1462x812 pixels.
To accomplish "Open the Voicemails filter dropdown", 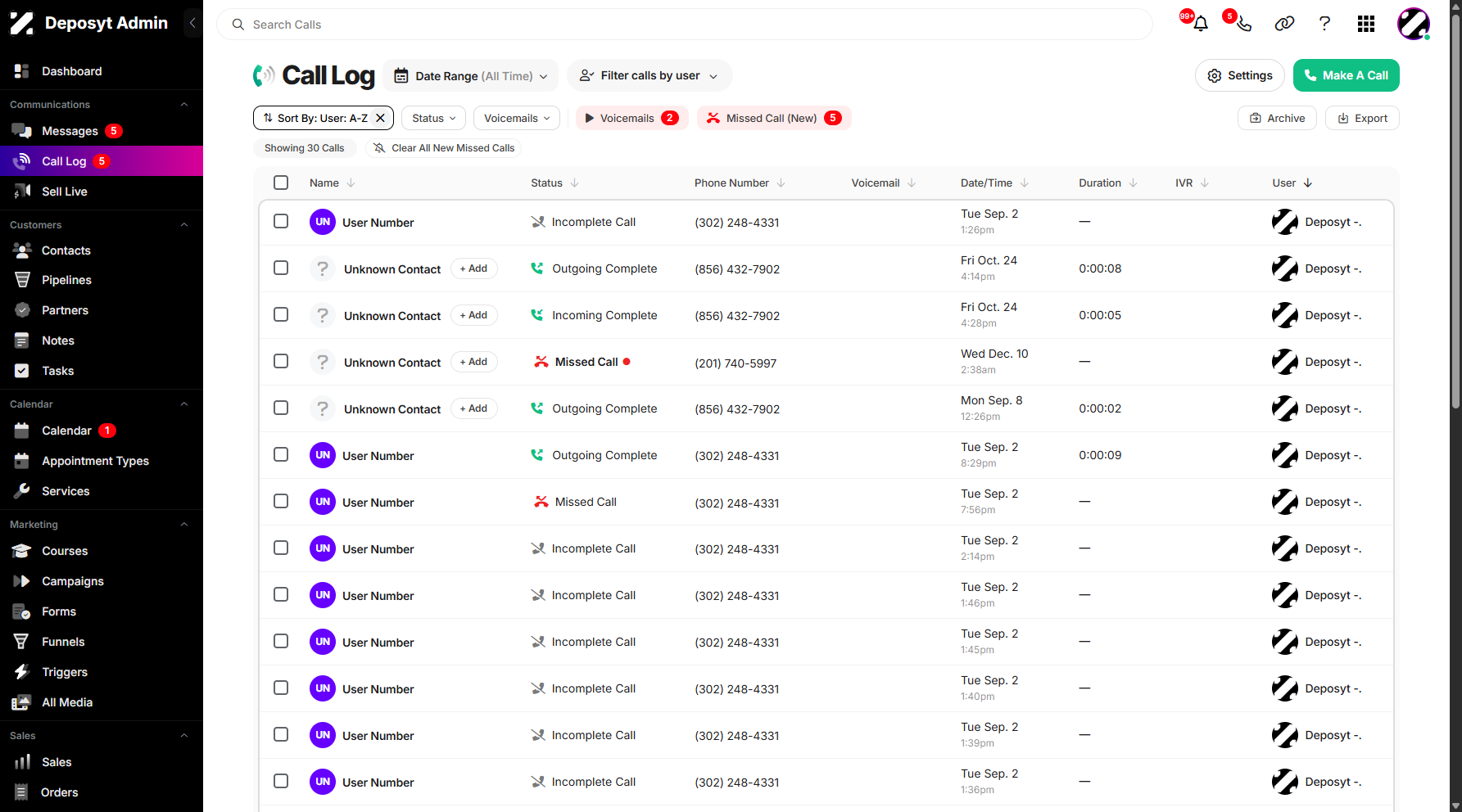I will coord(517,118).
